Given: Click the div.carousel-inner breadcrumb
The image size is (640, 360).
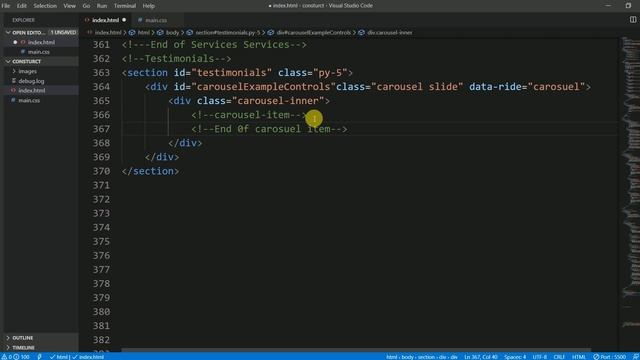Looking at the screenshot, I should tap(389, 33).
